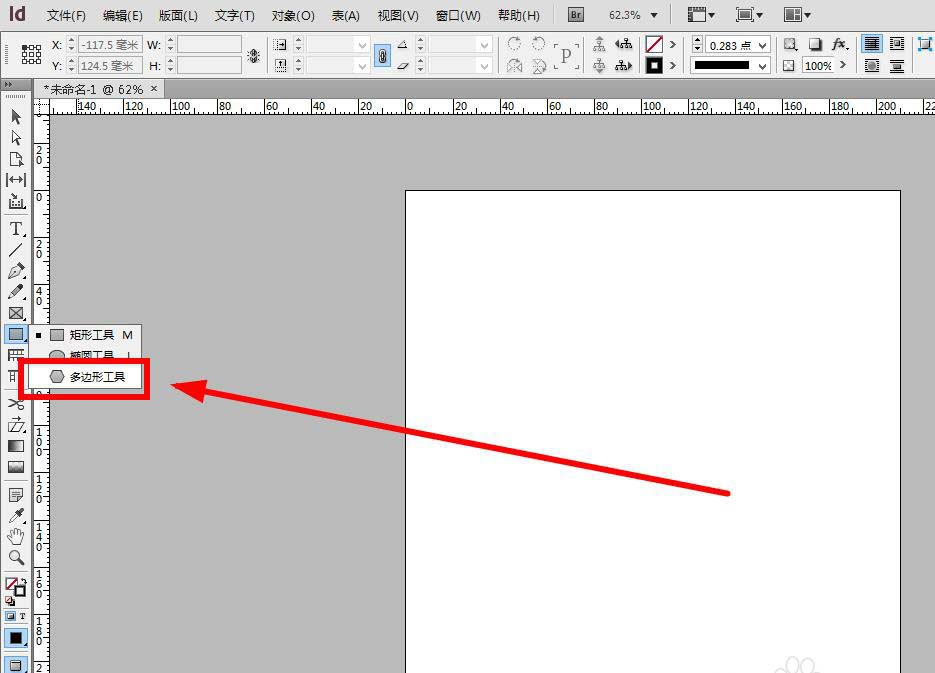Select the Pen tool

[x=16, y=271]
